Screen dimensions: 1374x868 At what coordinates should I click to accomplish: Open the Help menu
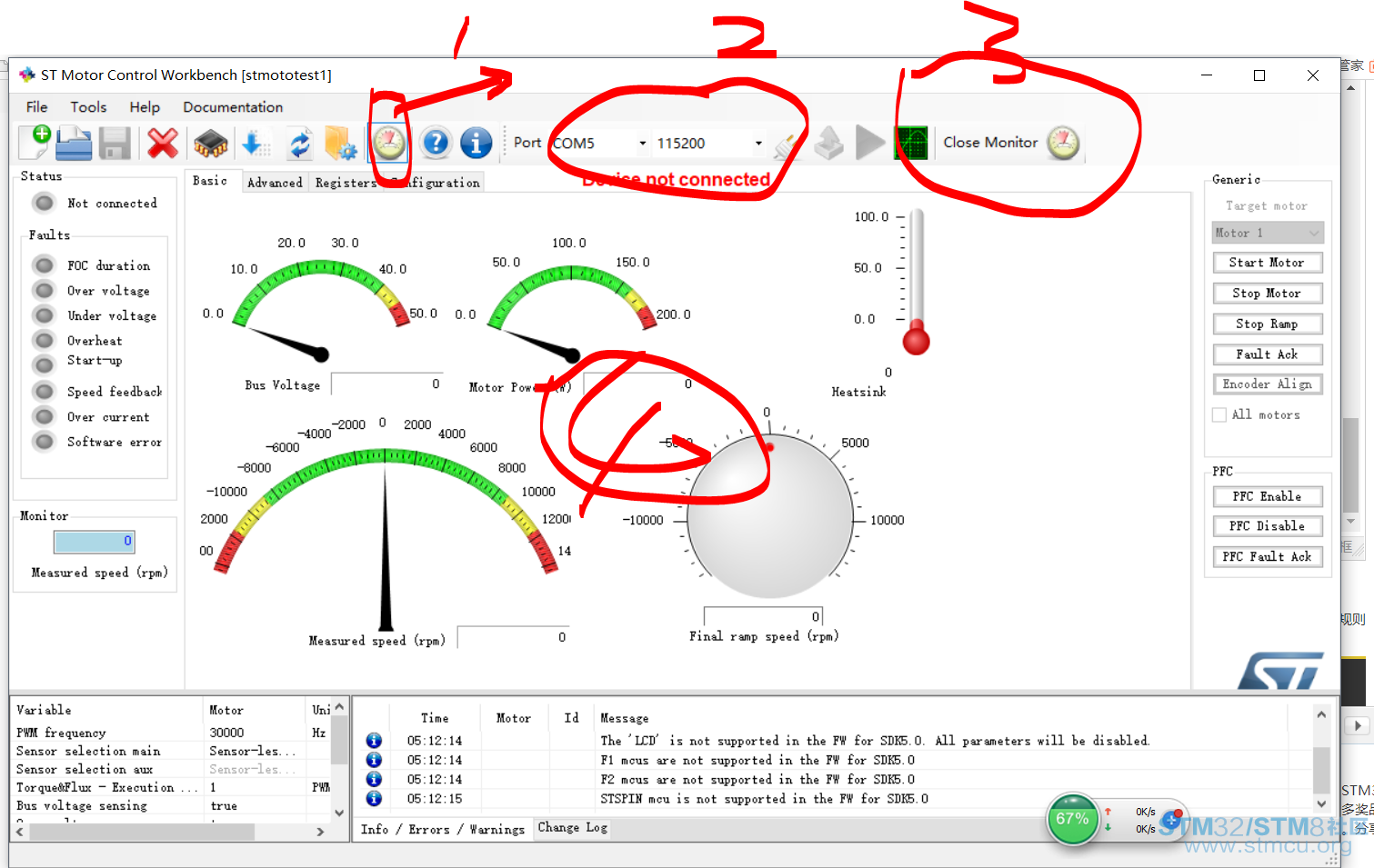pos(145,107)
